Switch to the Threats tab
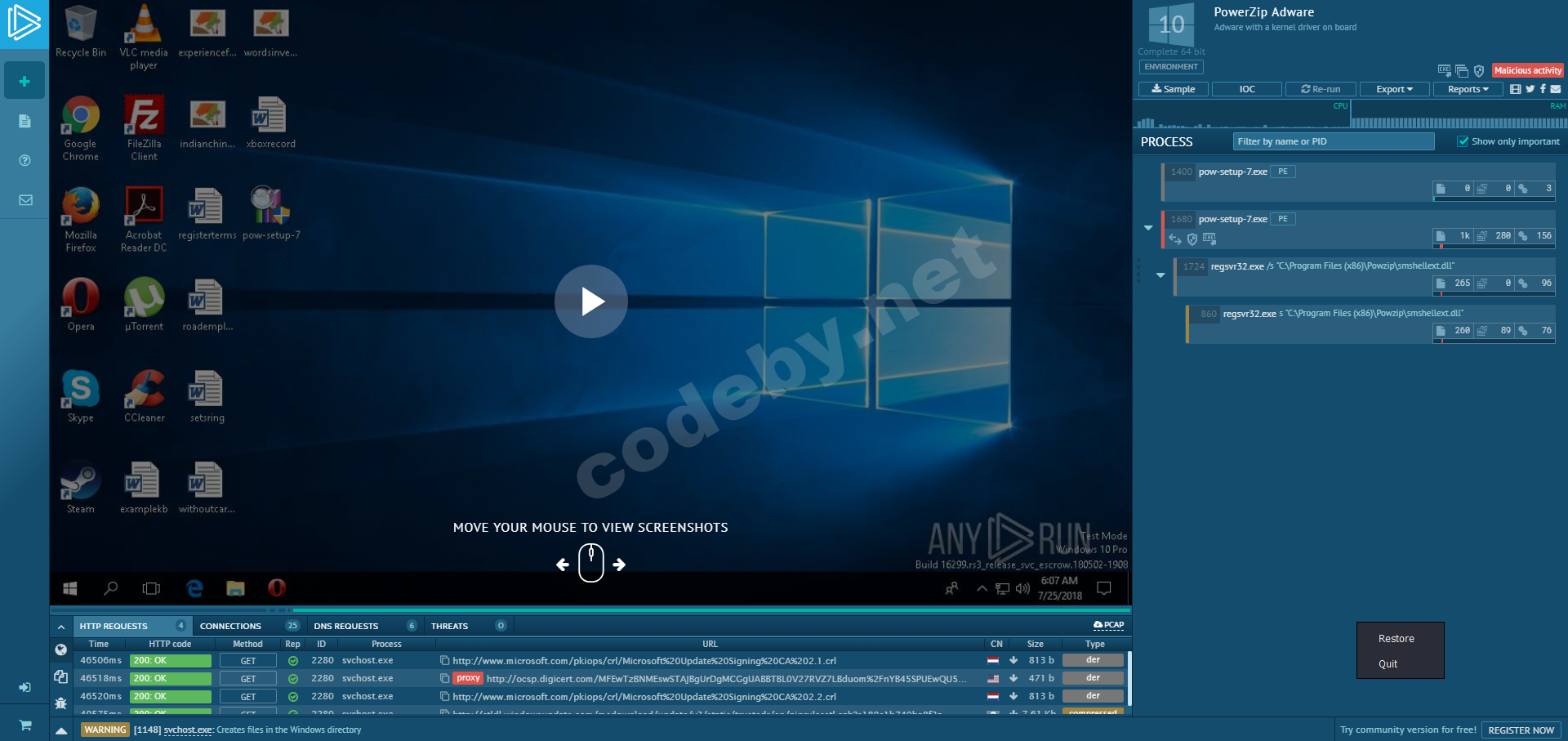The height and width of the screenshot is (741, 1568). pyautogui.click(x=468, y=626)
